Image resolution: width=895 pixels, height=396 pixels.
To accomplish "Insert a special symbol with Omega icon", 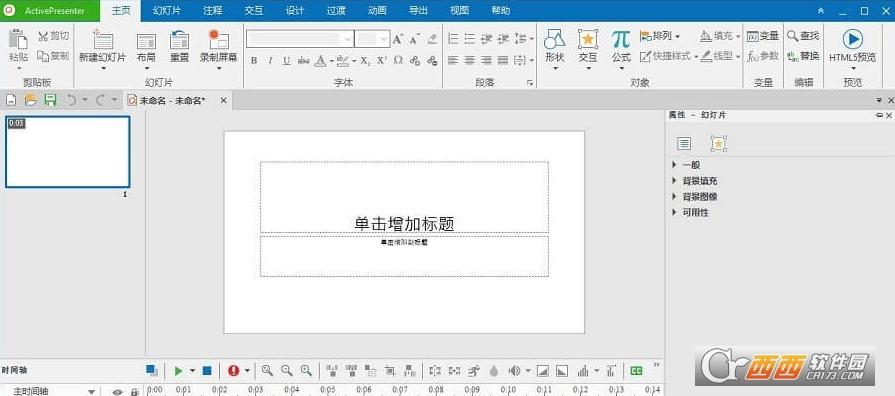I will click(398, 60).
